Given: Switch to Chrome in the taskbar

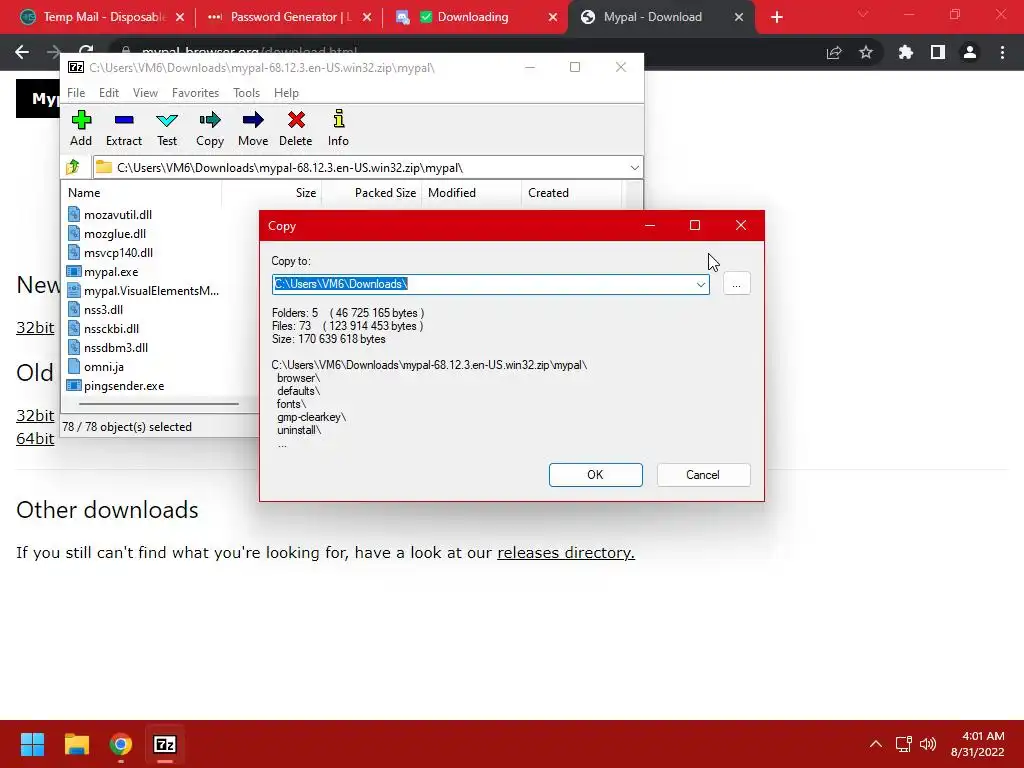Looking at the screenshot, I should (121, 744).
